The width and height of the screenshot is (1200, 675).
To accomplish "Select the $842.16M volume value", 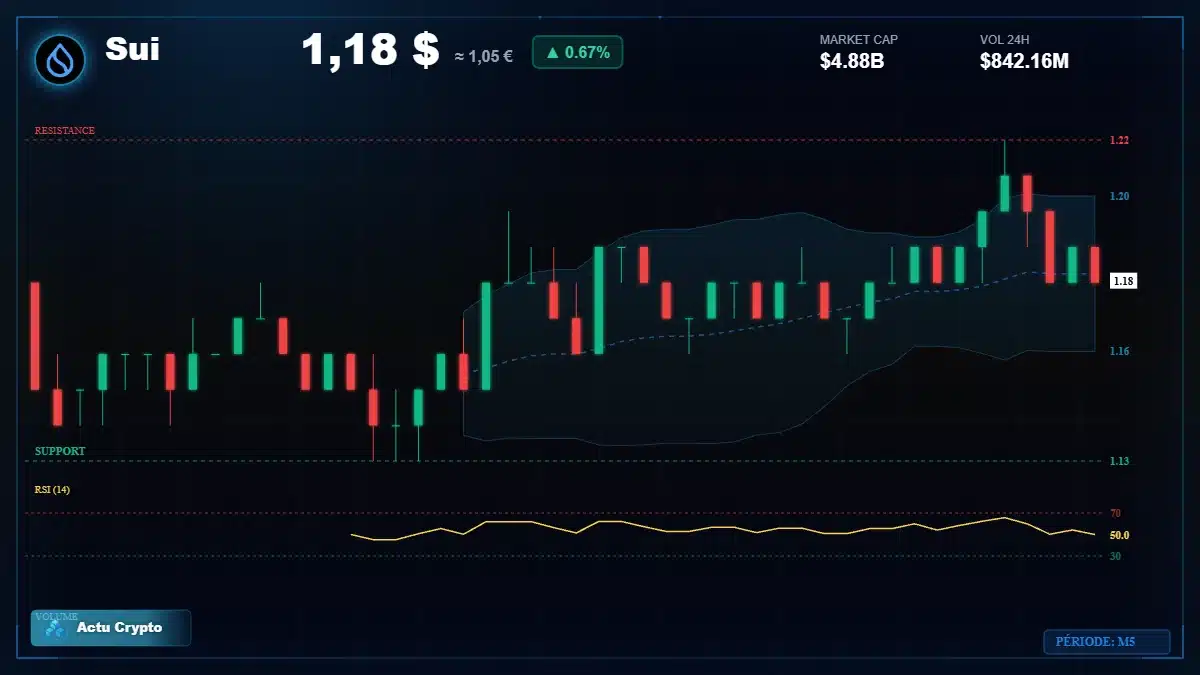I will click(x=1024, y=61).
